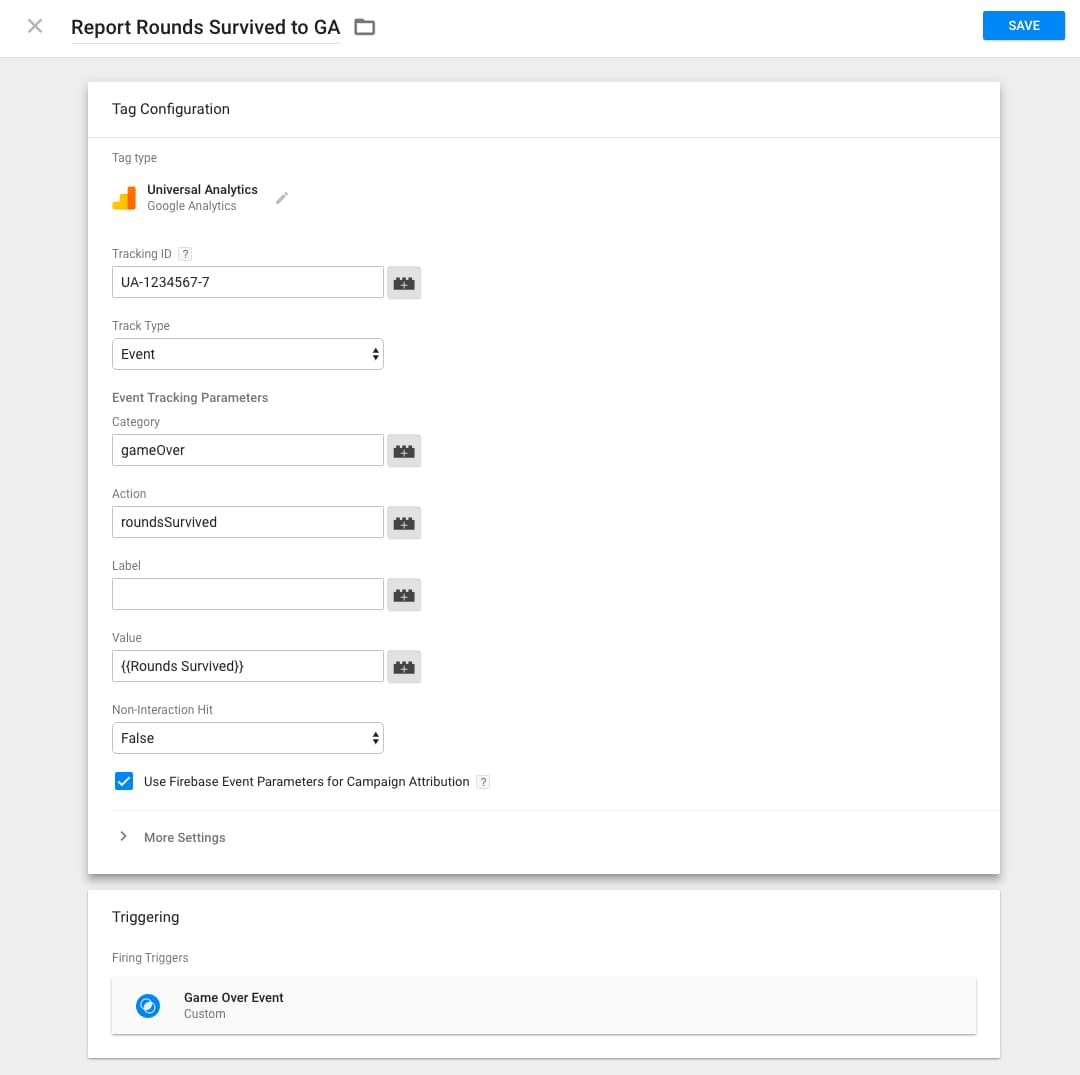Select the Game Over Event firing trigger
The image size is (1080, 1075).
544,1005
